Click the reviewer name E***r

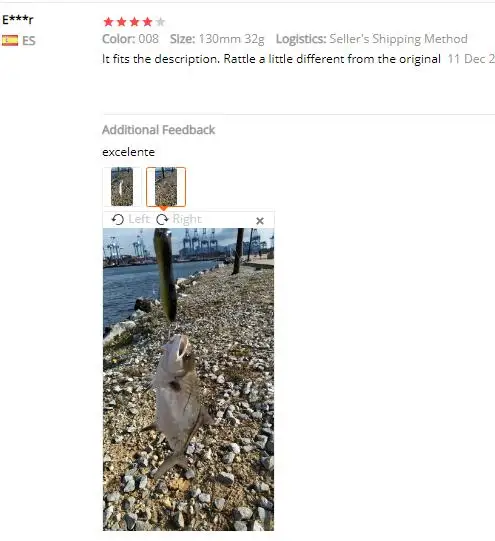[x=18, y=20]
